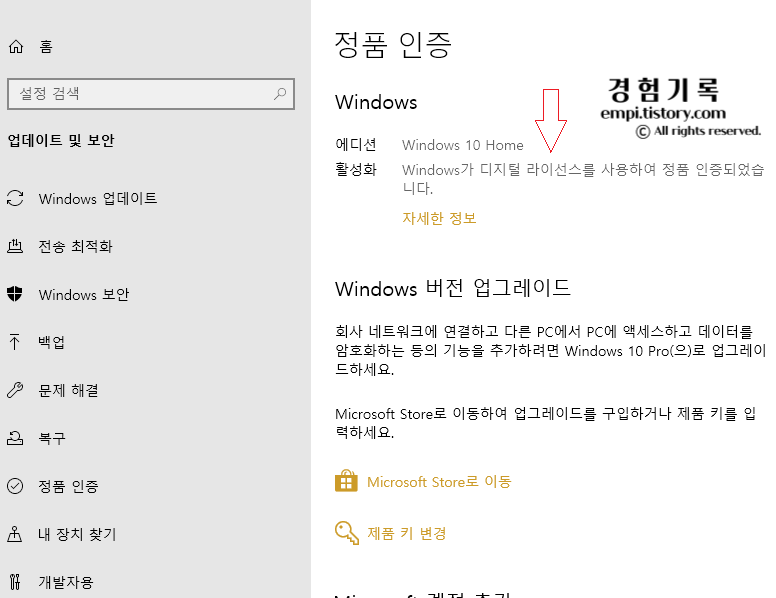Click the 내 장치 찾기 locator icon
The image size is (776, 598).
point(15,534)
